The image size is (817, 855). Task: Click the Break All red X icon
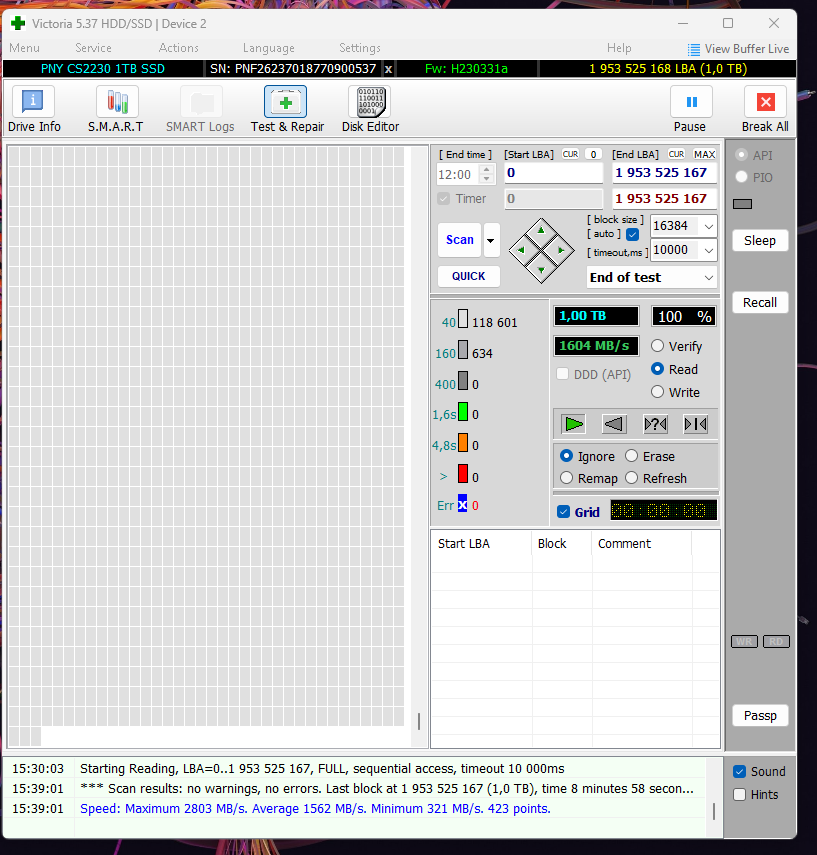pos(765,101)
